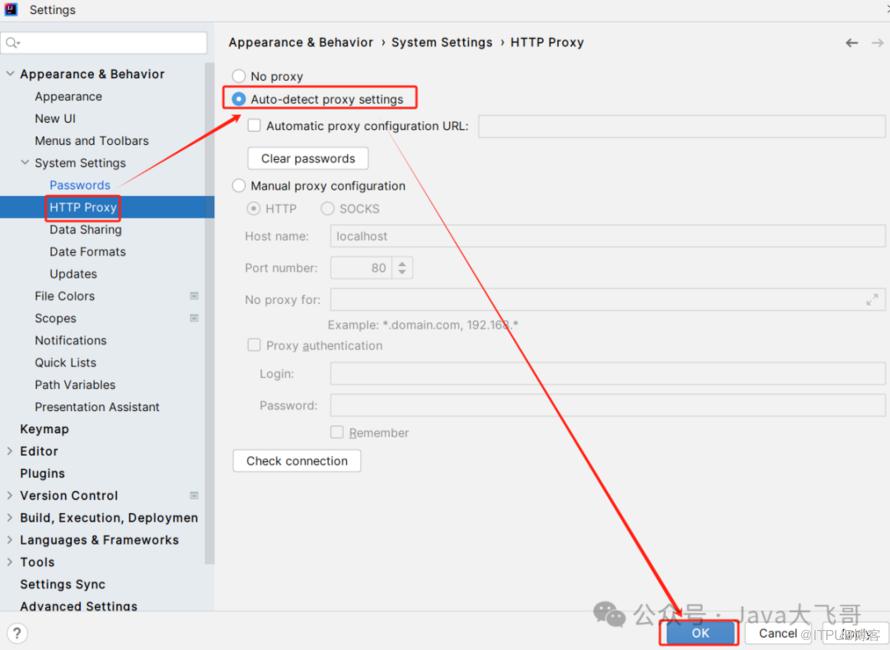Image resolution: width=890 pixels, height=650 pixels.
Task: Select the No proxy radio button
Action: (x=239, y=76)
